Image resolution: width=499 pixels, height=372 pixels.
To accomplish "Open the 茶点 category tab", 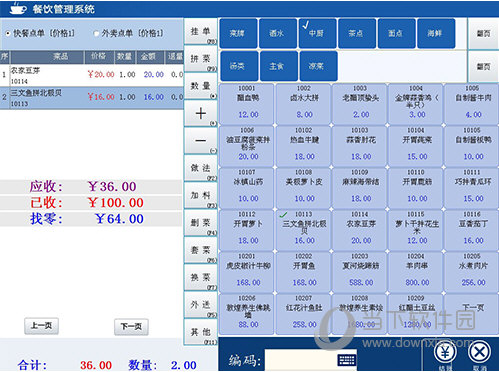I will (x=357, y=33).
